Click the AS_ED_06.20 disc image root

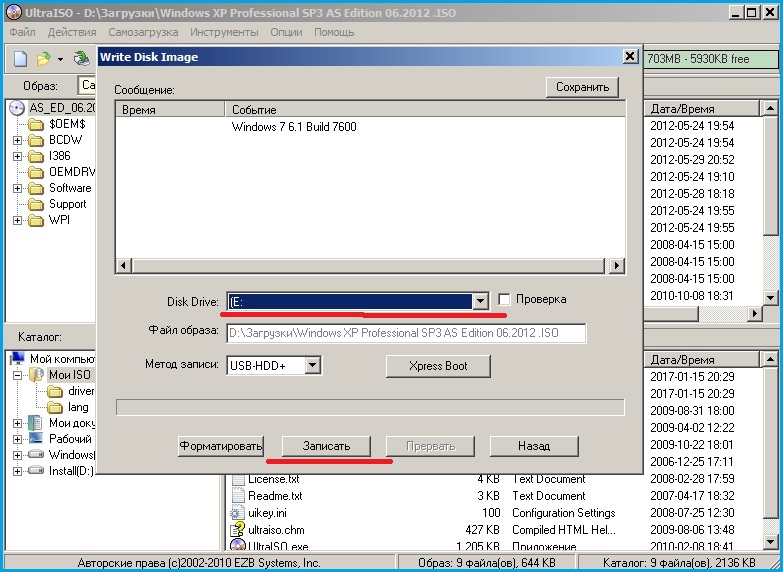pyautogui.click(x=53, y=108)
